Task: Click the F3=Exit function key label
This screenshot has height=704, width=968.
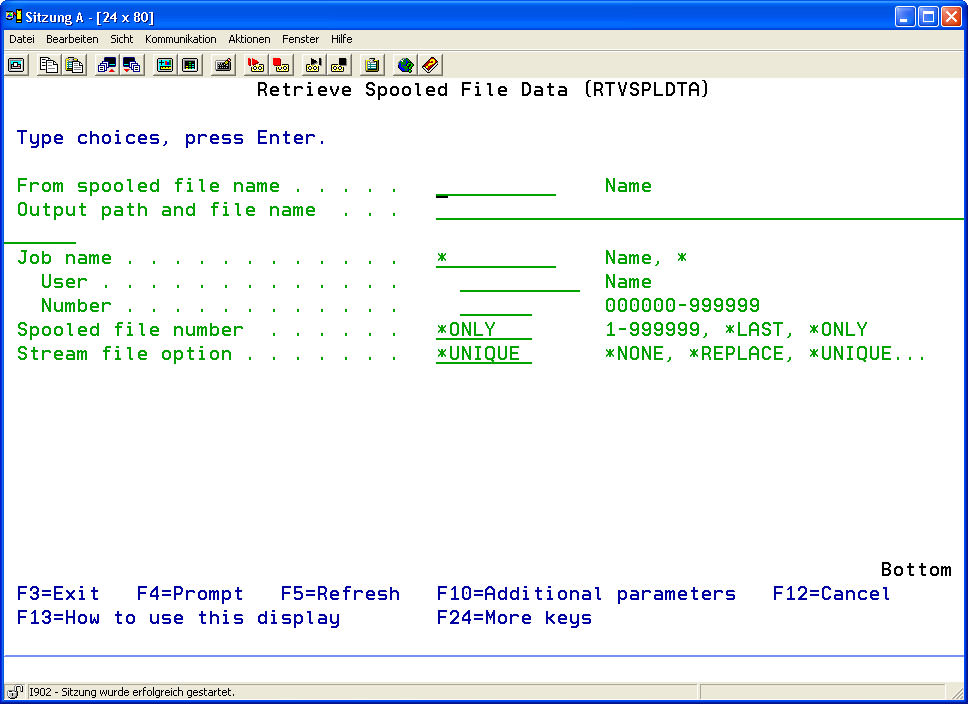Action: tap(58, 594)
